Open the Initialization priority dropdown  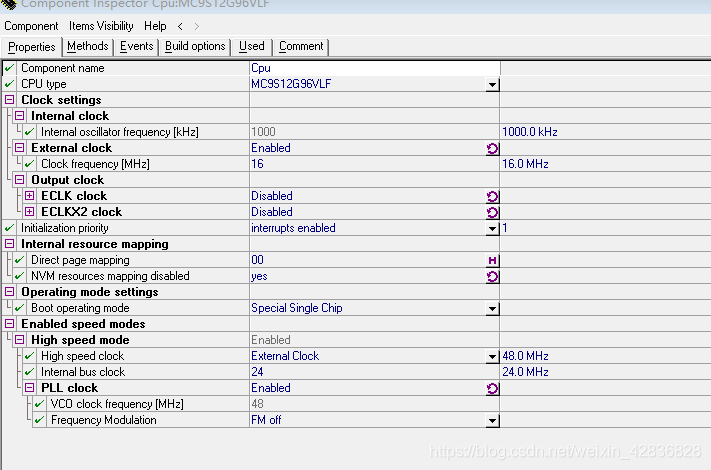click(492, 228)
